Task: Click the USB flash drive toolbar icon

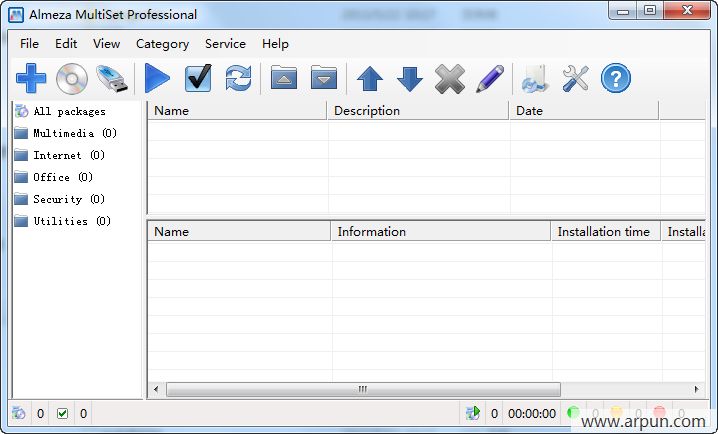Action: (x=112, y=79)
